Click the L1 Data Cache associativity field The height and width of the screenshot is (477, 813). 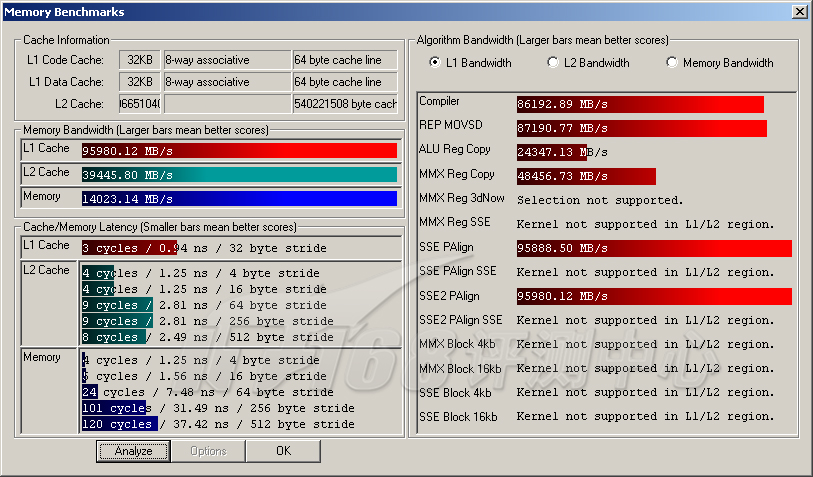[226, 82]
